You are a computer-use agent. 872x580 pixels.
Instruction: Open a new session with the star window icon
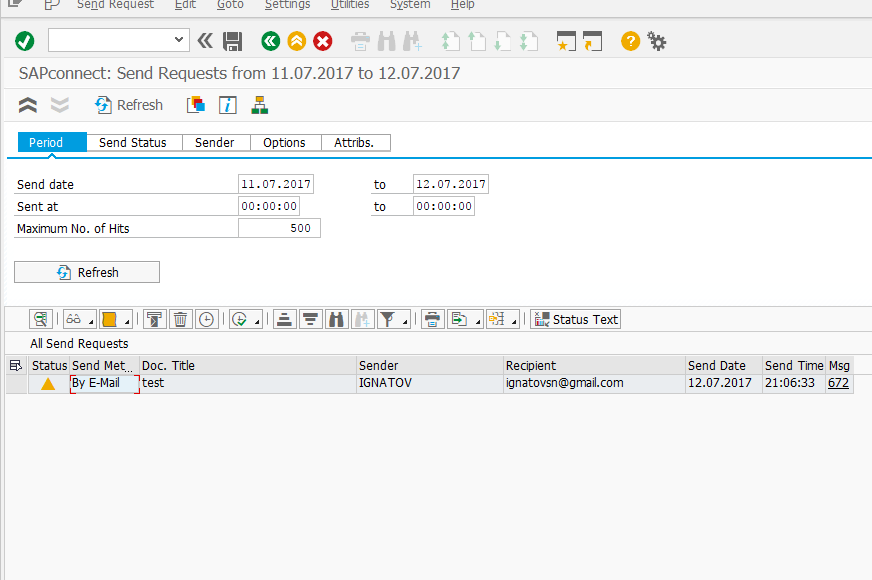[566, 41]
